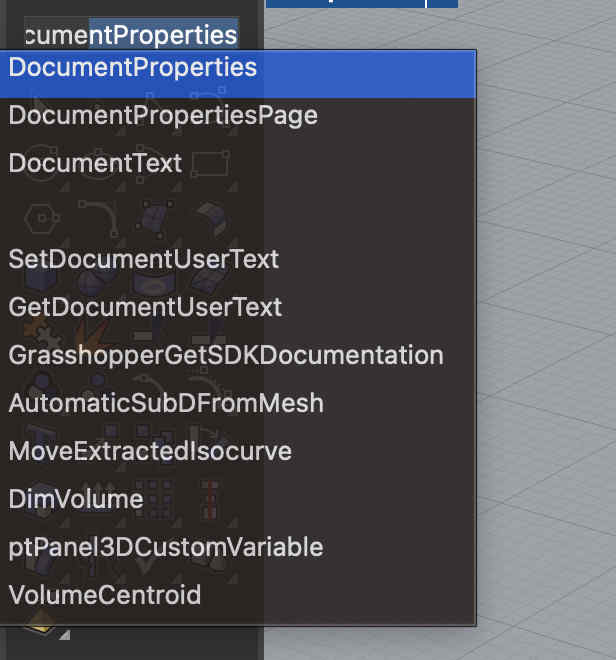This screenshot has height=660, width=616.
Task: Click the yellow tool icon below the list
Action: (x=40, y=628)
